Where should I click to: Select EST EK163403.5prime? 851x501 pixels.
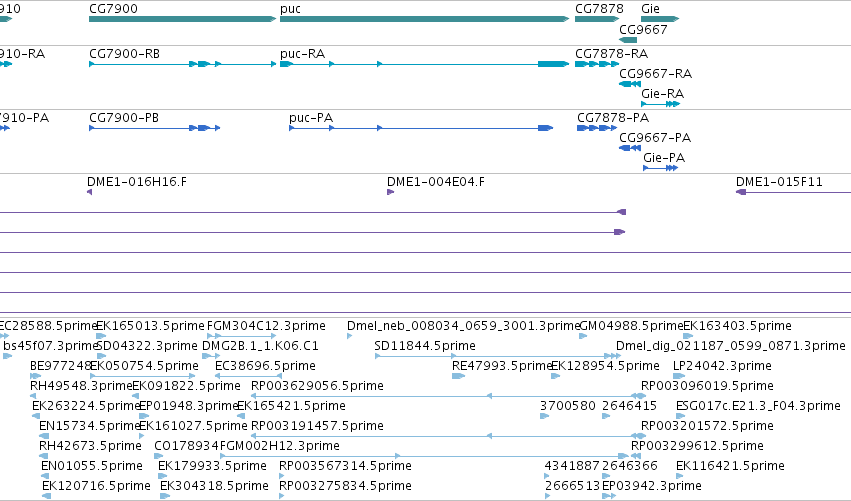coord(737,326)
